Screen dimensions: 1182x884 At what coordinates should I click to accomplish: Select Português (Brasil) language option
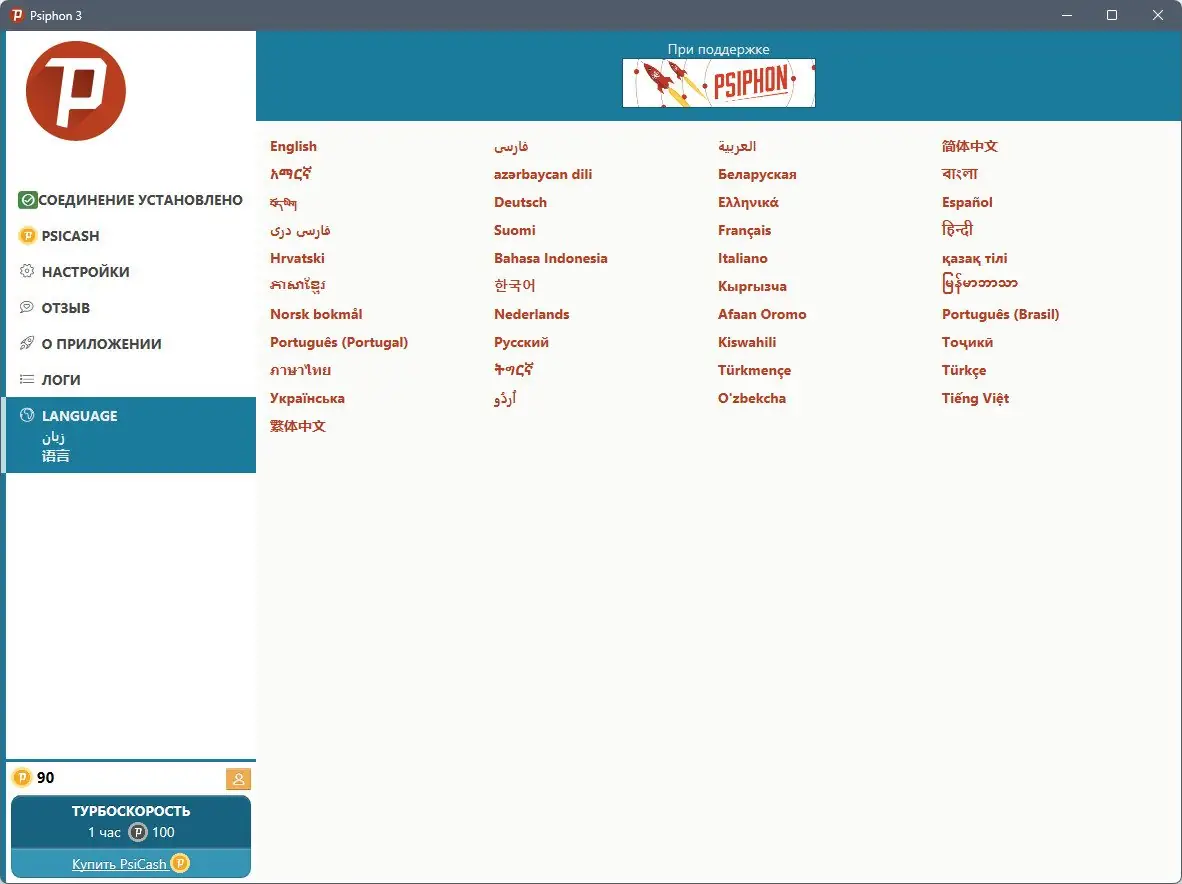(1000, 314)
